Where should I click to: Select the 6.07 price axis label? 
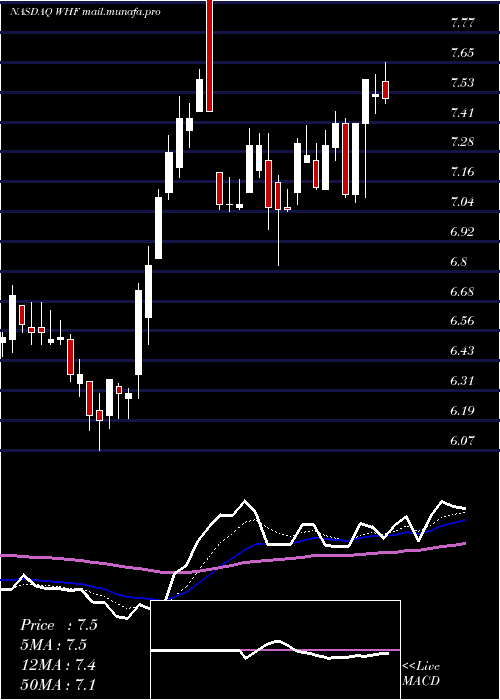coord(462,441)
